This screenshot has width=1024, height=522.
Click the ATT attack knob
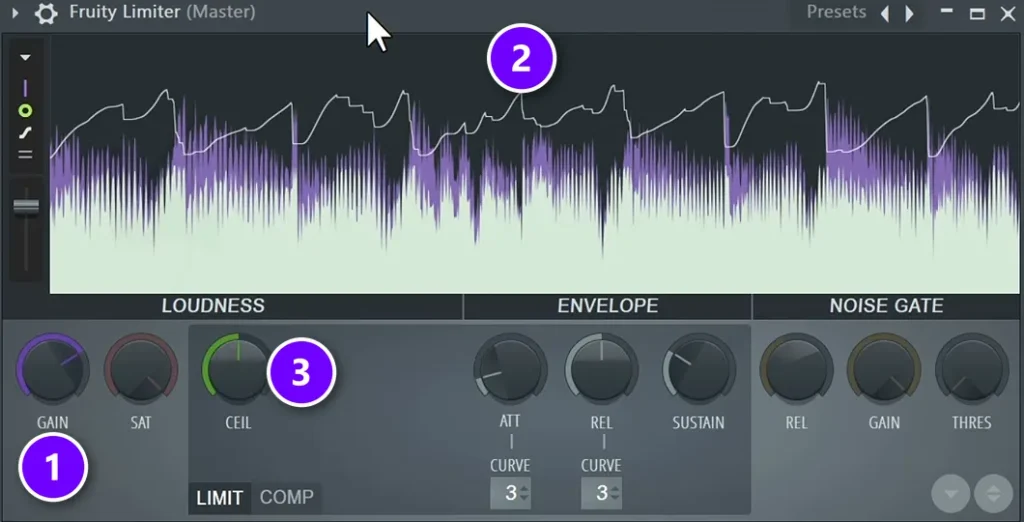coord(510,370)
